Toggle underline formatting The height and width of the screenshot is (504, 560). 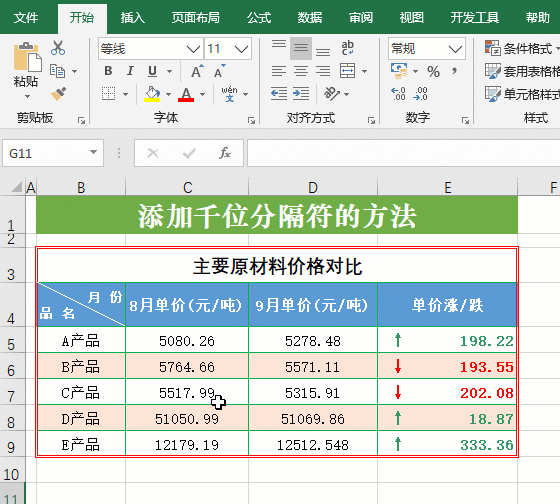pos(152,71)
